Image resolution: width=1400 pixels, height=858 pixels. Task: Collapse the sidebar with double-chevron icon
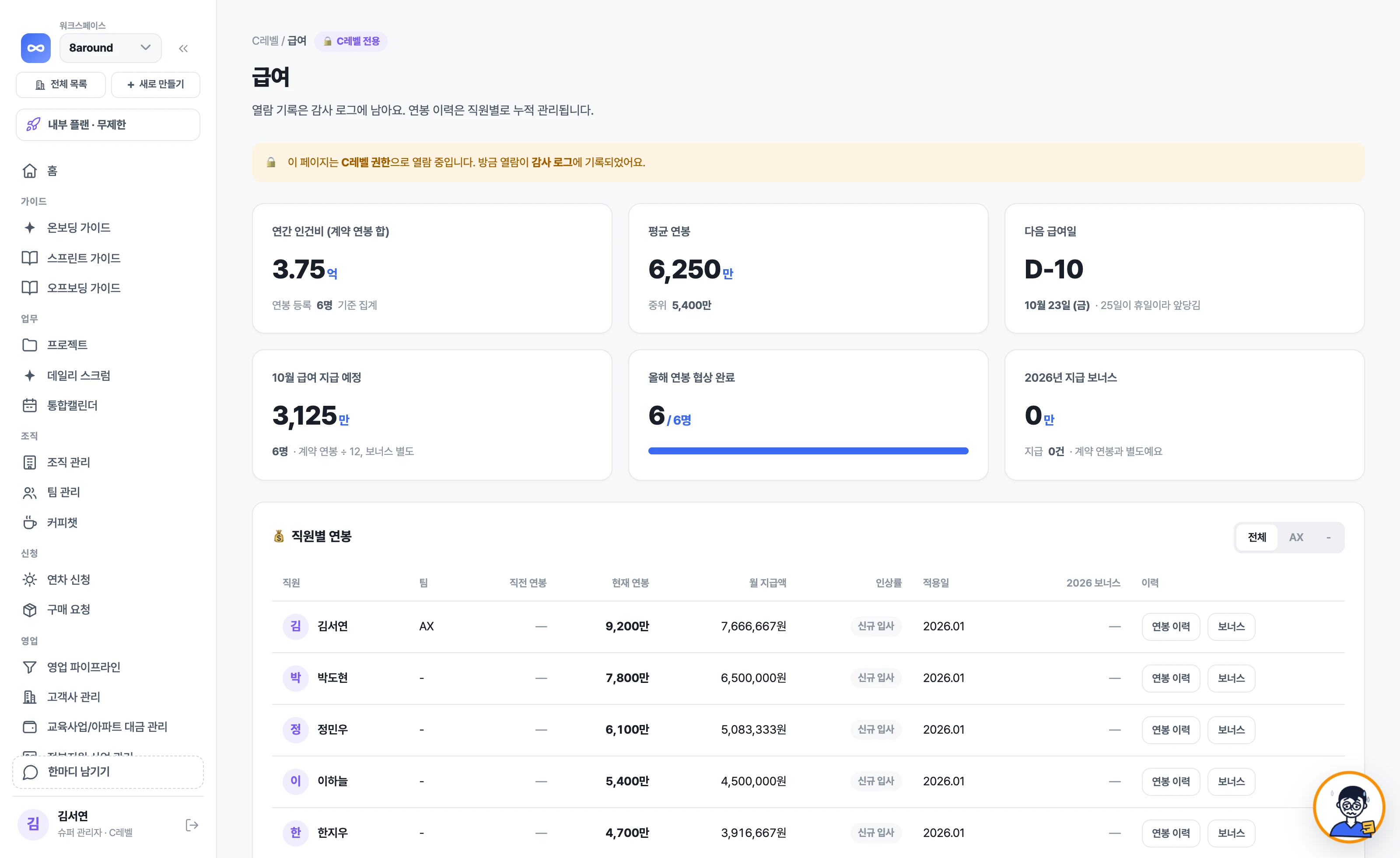(183, 48)
